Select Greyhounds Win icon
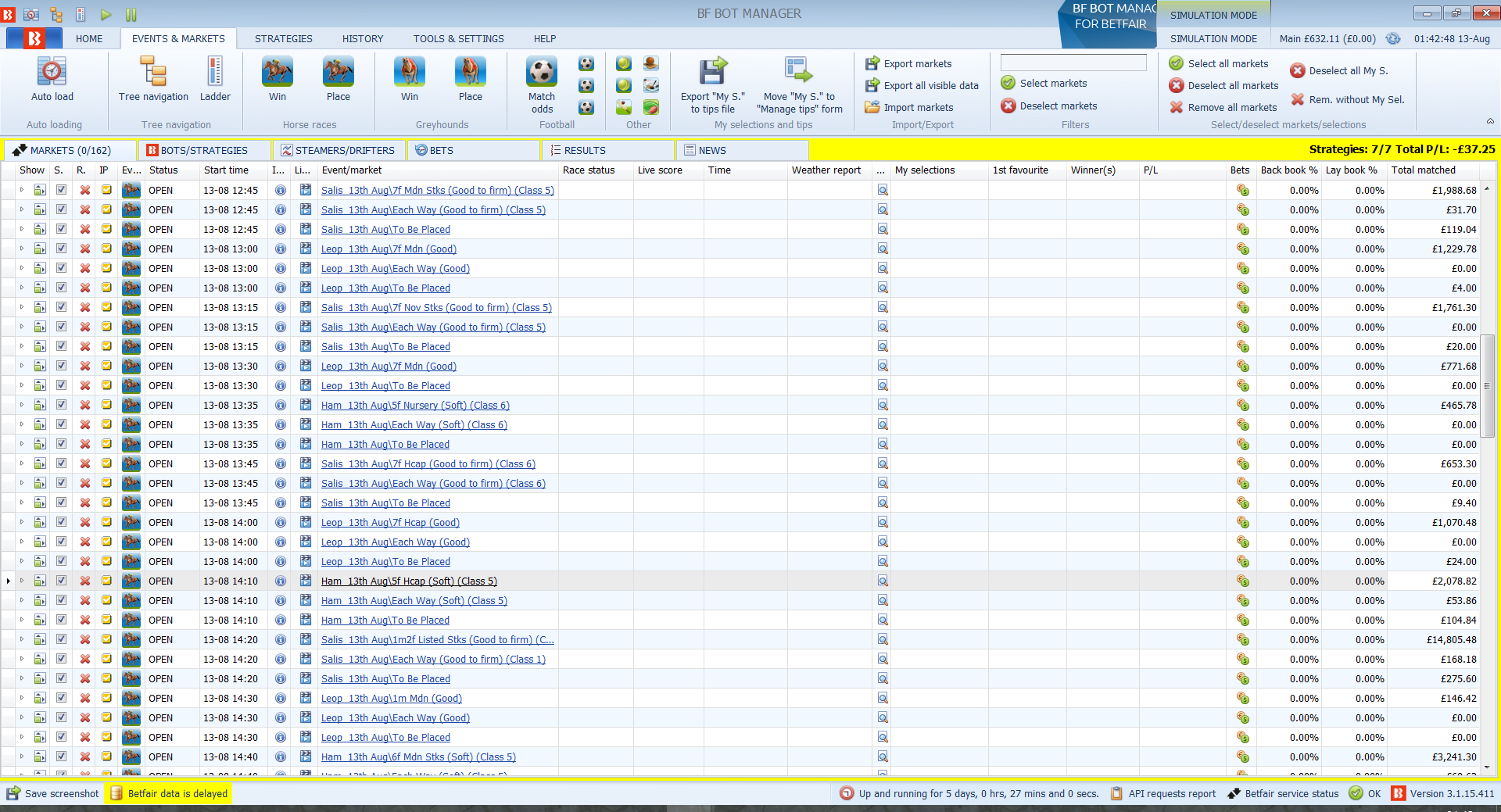Image resolution: width=1501 pixels, height=812 pixels. coord(410,72)
